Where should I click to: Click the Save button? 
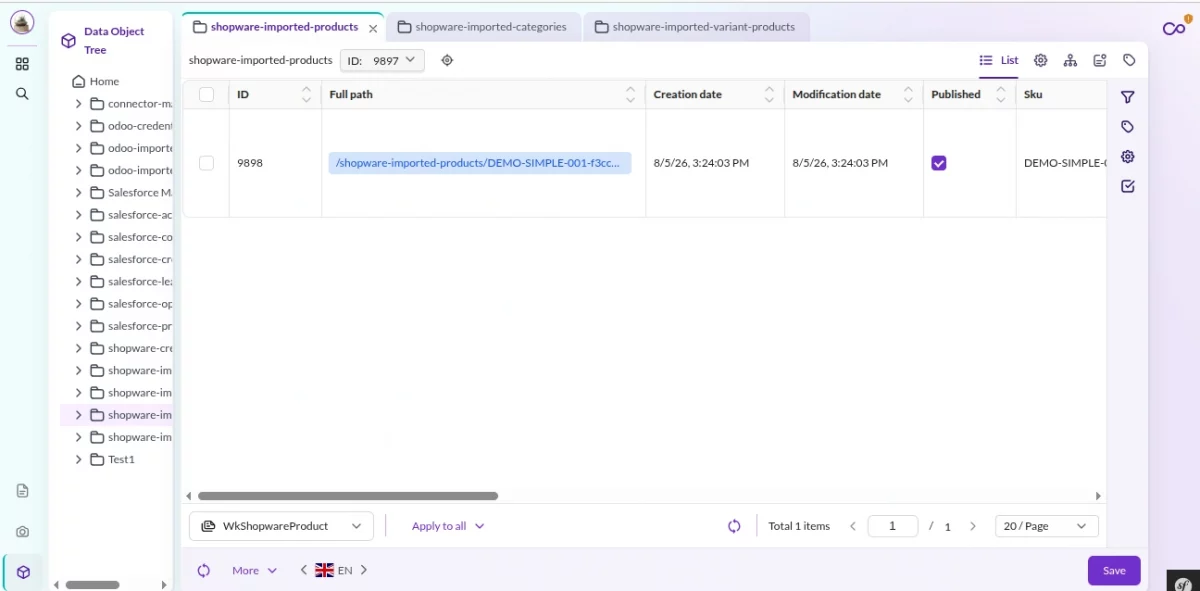(1114, 570)
